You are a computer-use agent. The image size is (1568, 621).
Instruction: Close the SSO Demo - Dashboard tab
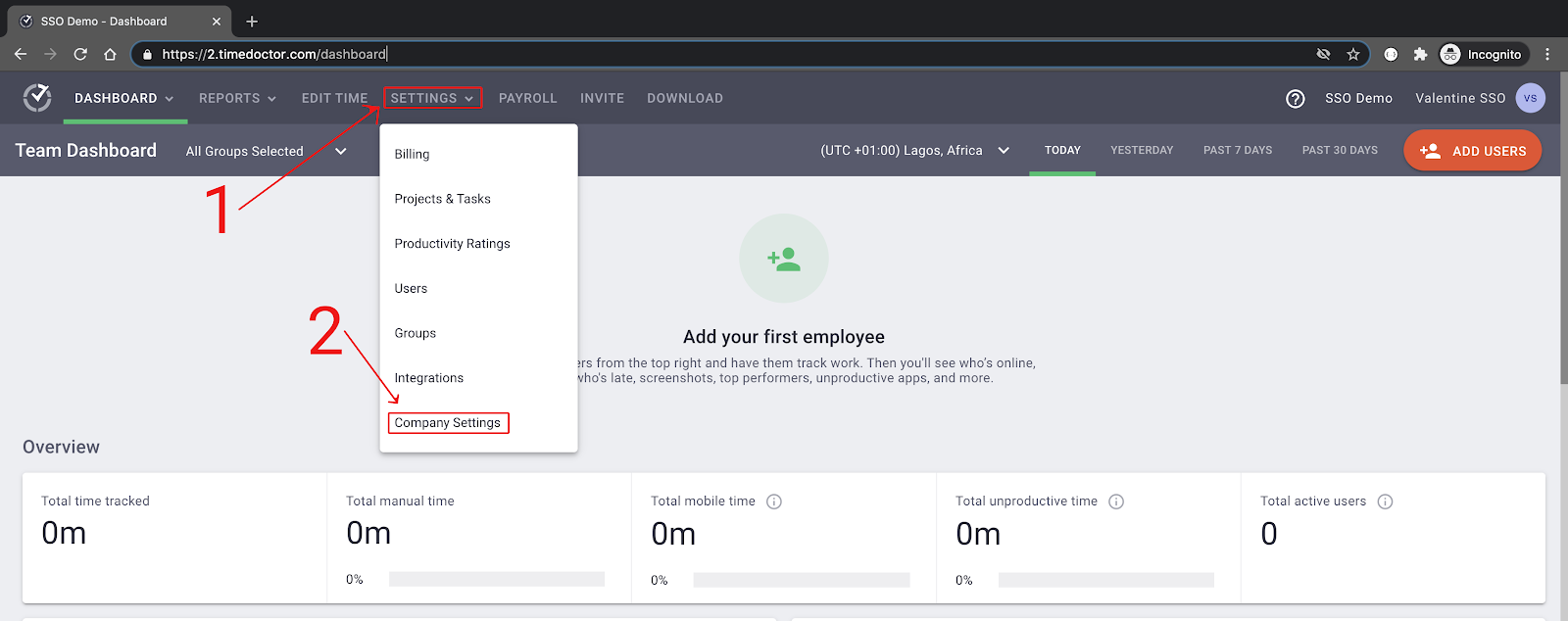coord(217,21)
